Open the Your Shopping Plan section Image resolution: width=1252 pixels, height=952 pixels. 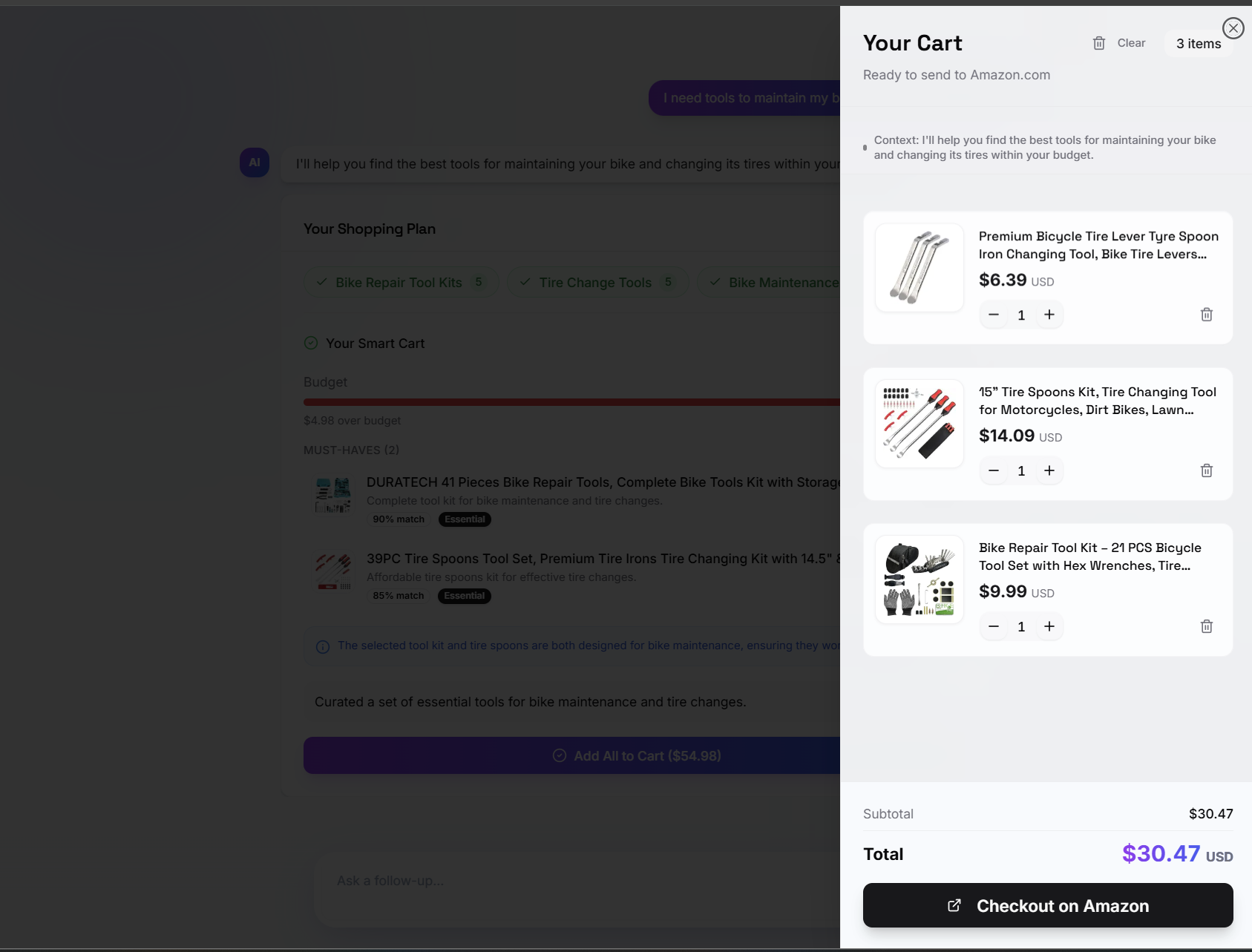369,229
